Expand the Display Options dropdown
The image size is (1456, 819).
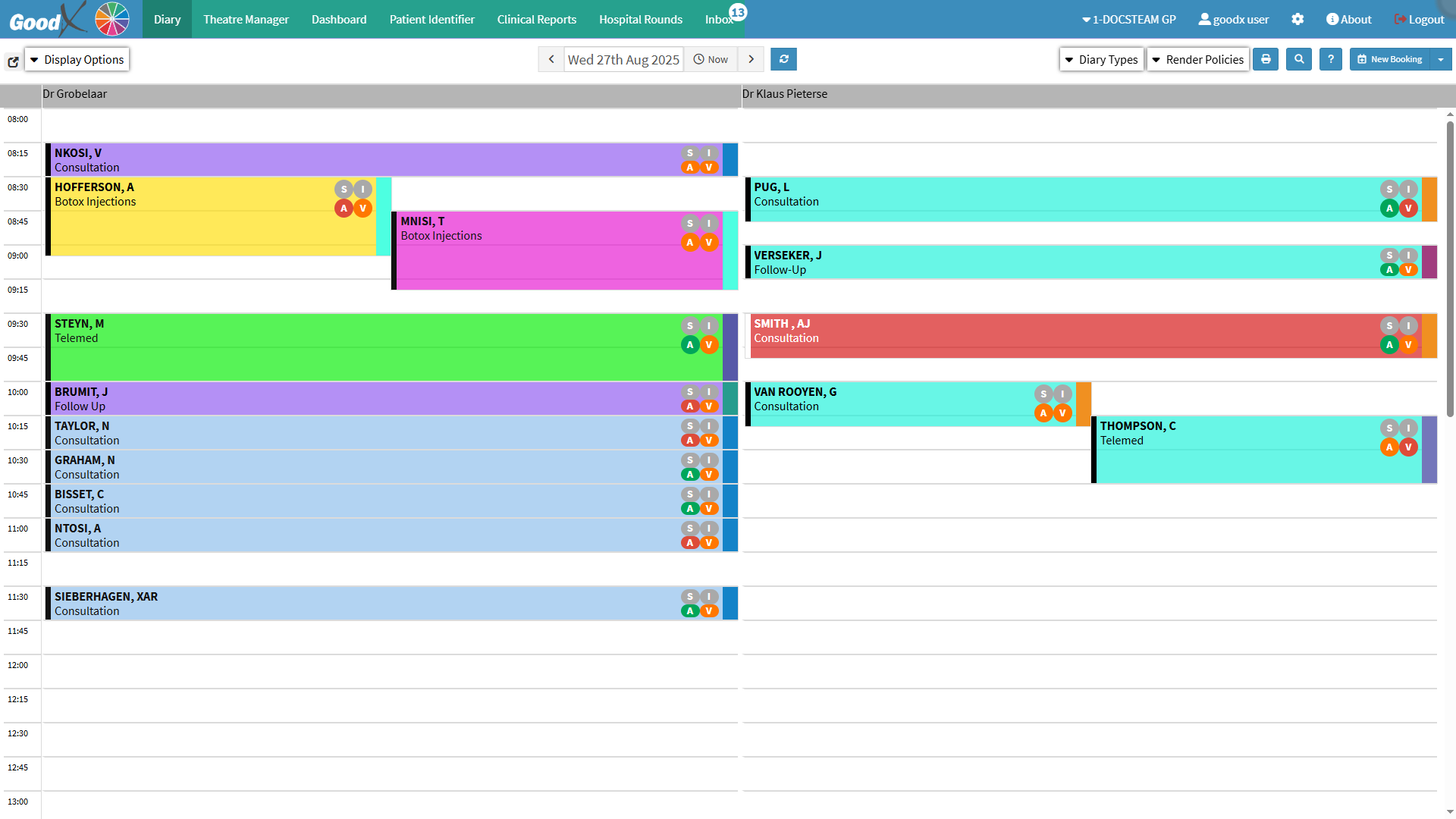pos(77,59)
